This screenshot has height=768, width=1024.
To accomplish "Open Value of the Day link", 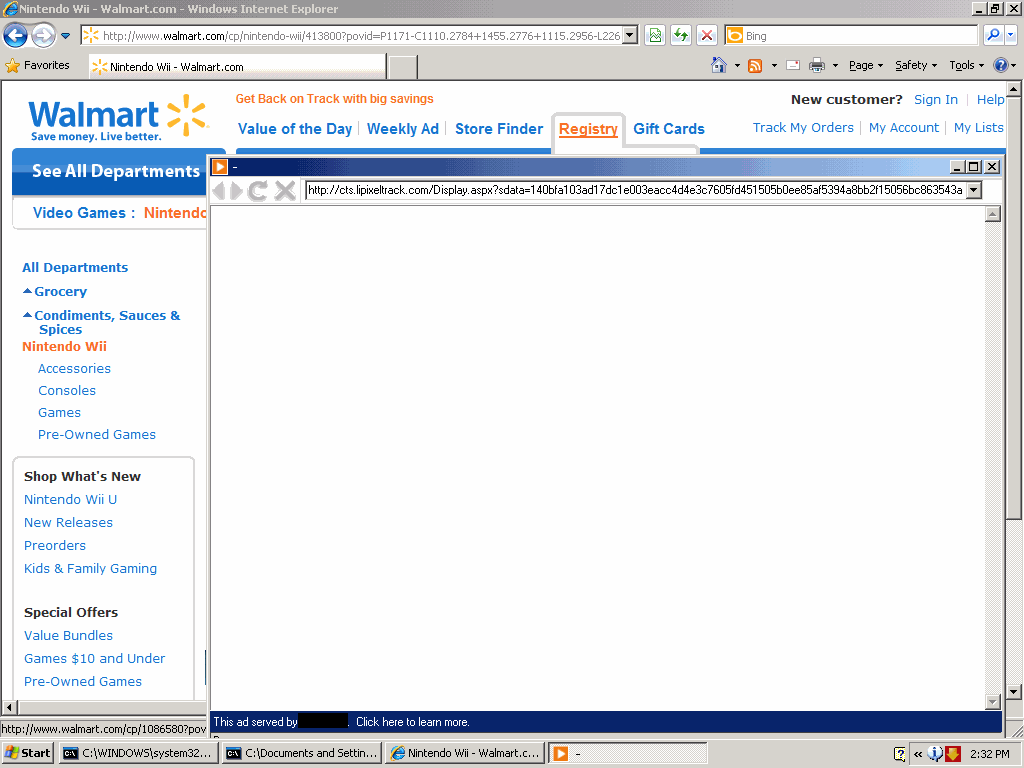I will 295,129.
